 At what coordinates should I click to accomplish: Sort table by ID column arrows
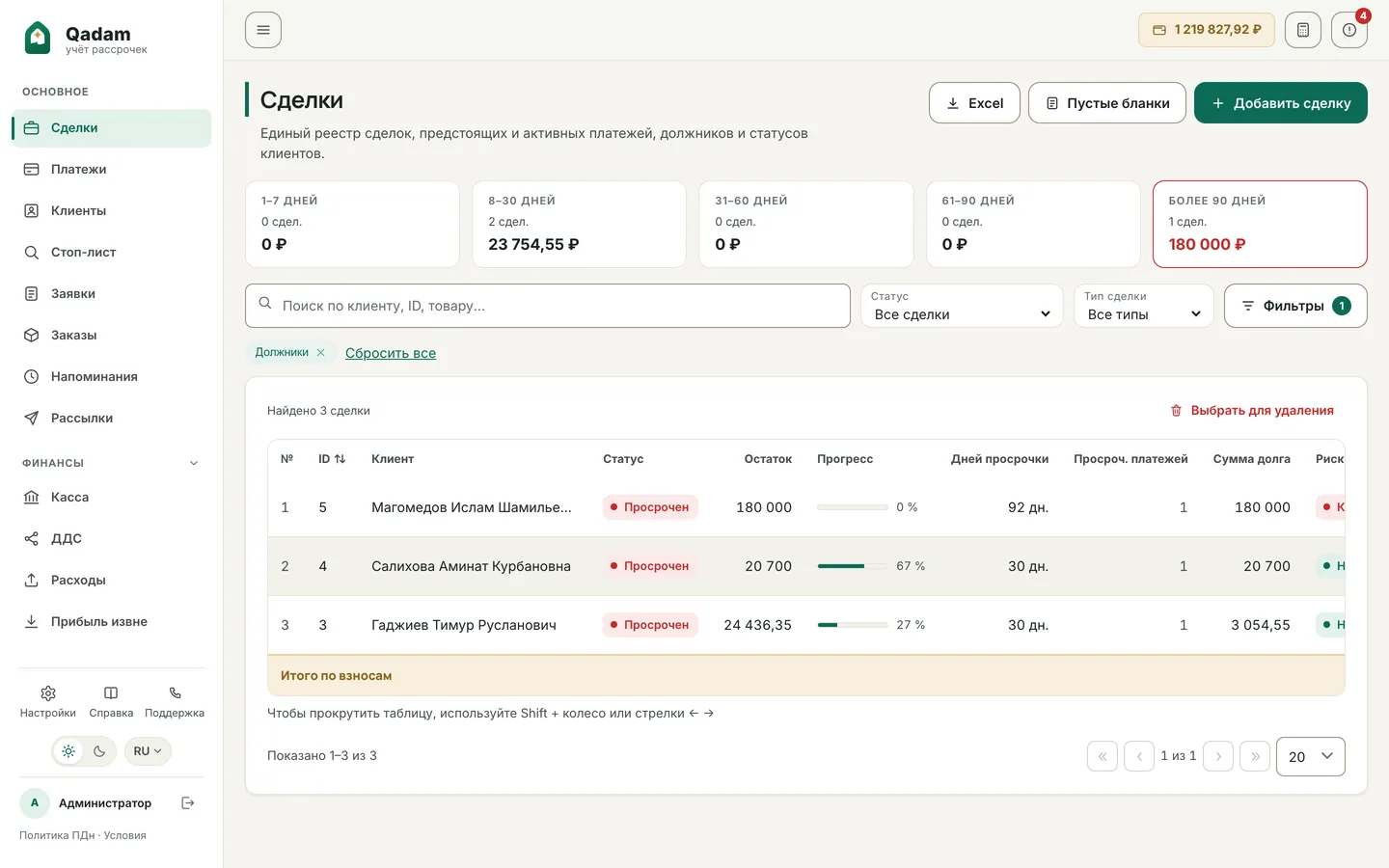(x=340, y=459)
